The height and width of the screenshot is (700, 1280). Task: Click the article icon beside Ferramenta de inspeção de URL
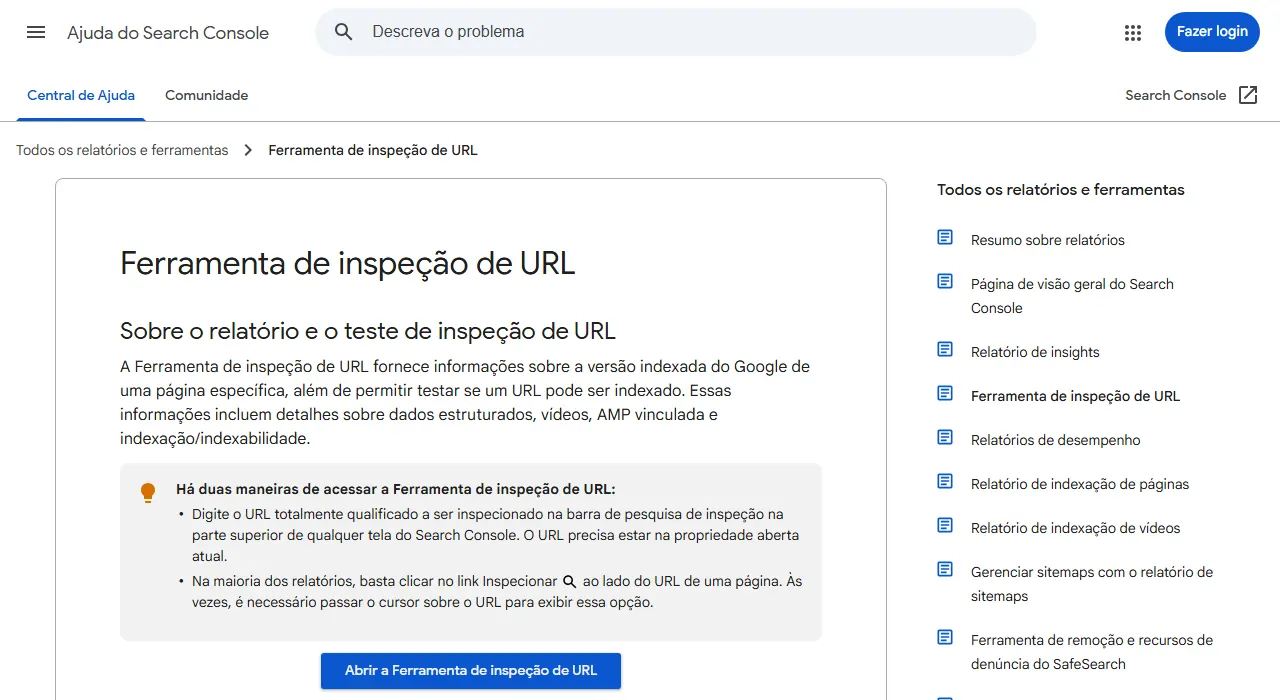945,393
